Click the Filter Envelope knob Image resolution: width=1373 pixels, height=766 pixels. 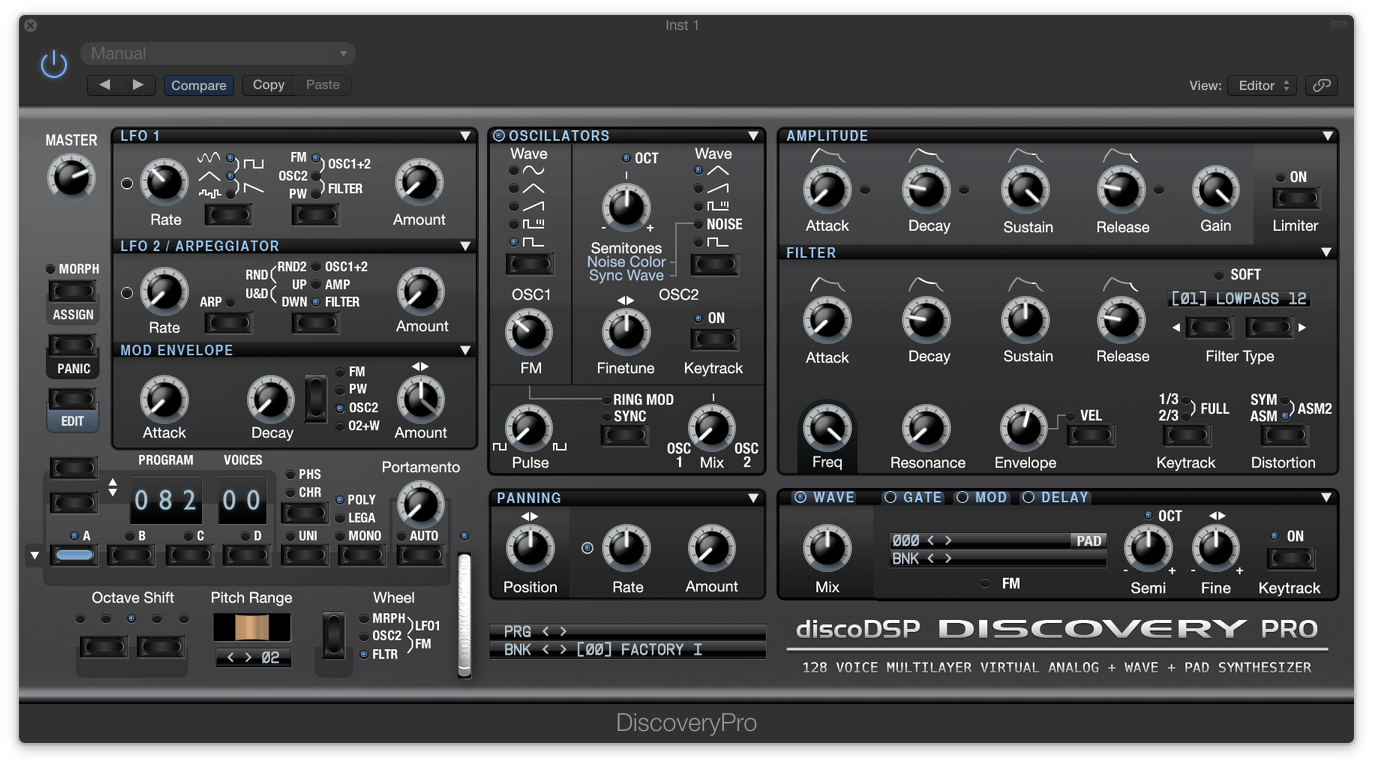click(x=1024, y=428)
